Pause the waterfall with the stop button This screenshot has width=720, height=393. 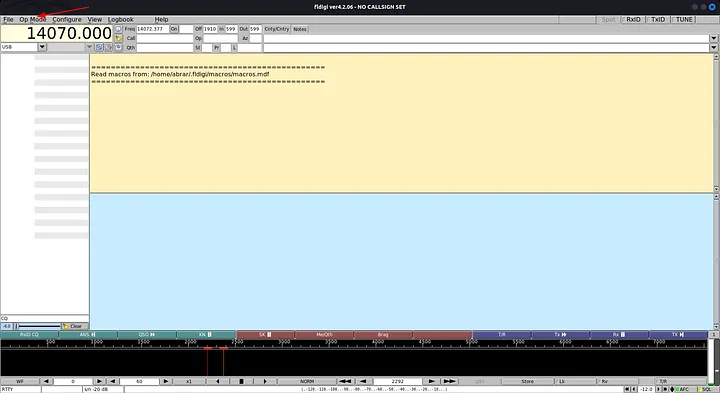pos(241,381)
